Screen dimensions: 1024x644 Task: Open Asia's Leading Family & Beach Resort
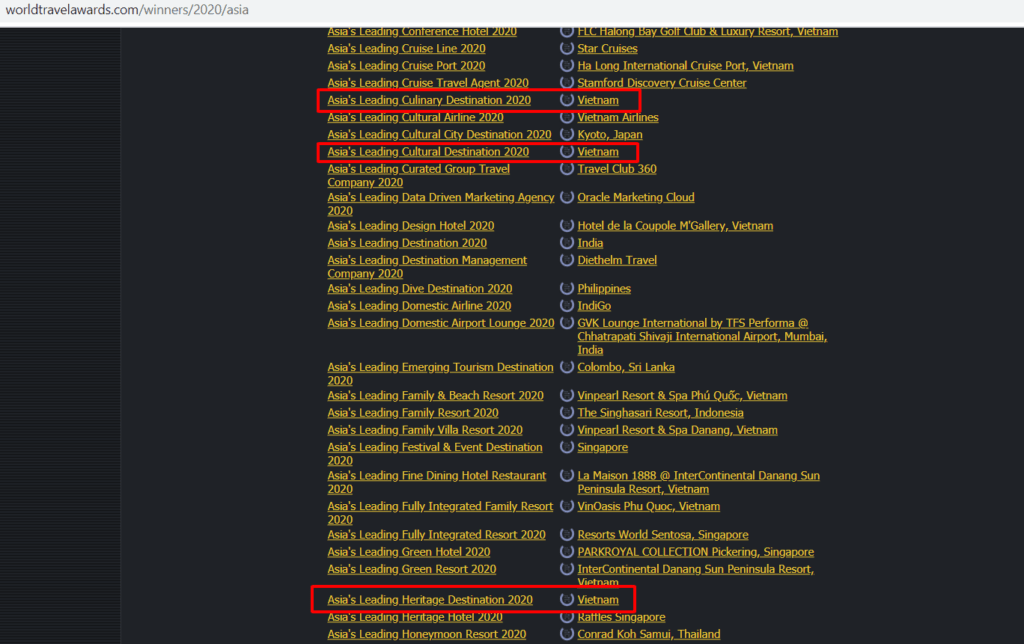click(436, 395)
